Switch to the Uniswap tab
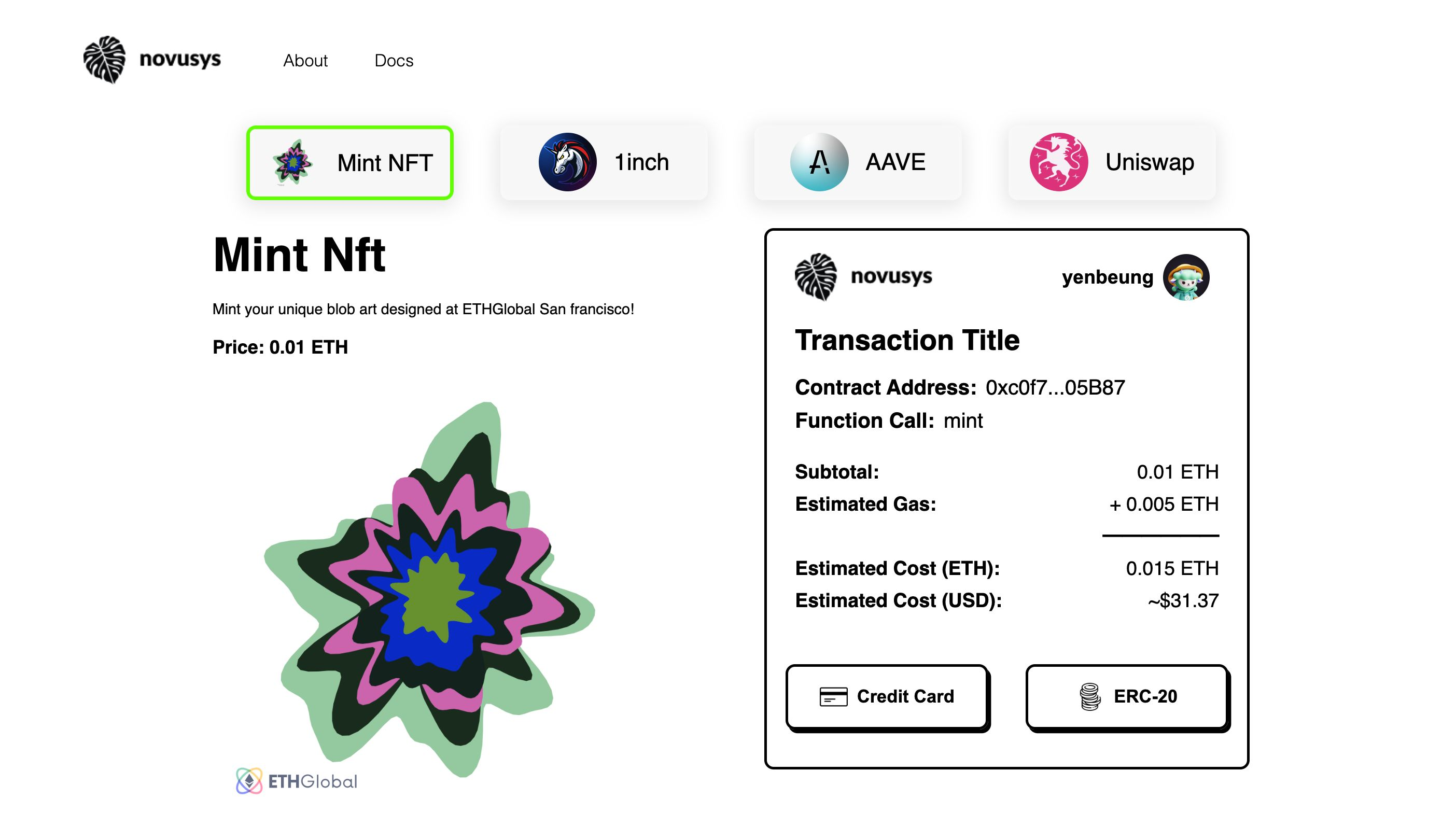Viewport: 1456px width, 813px height. click(x=1112, y=163)
